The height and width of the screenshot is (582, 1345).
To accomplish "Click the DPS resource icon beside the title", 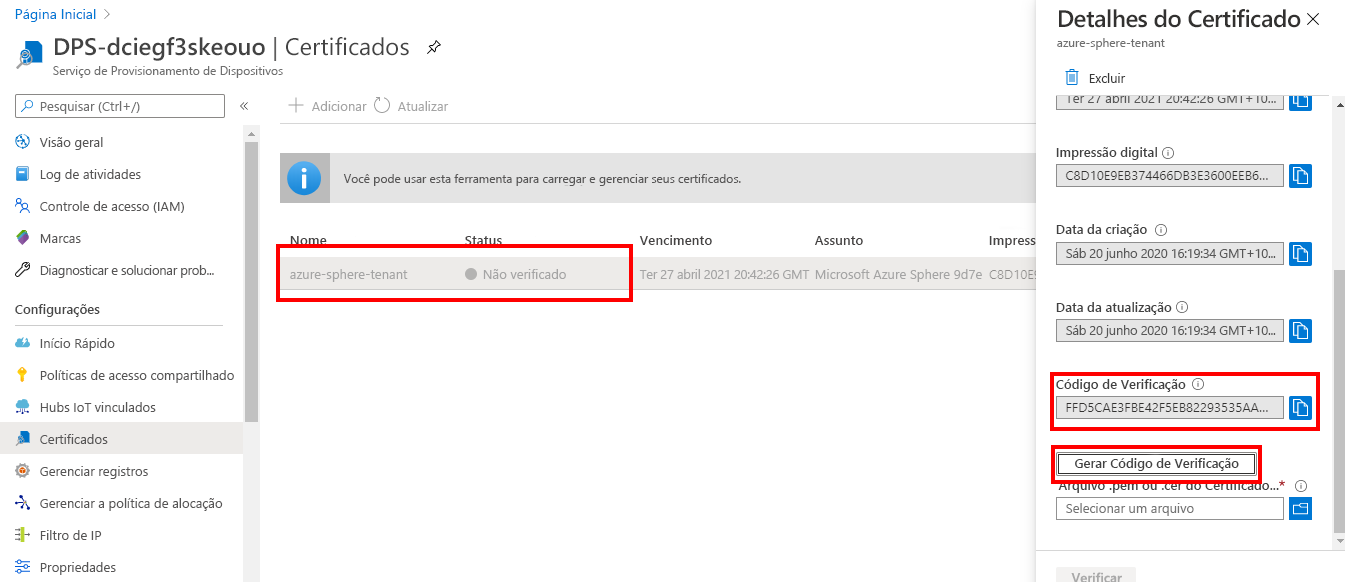I will coord(30,55).
